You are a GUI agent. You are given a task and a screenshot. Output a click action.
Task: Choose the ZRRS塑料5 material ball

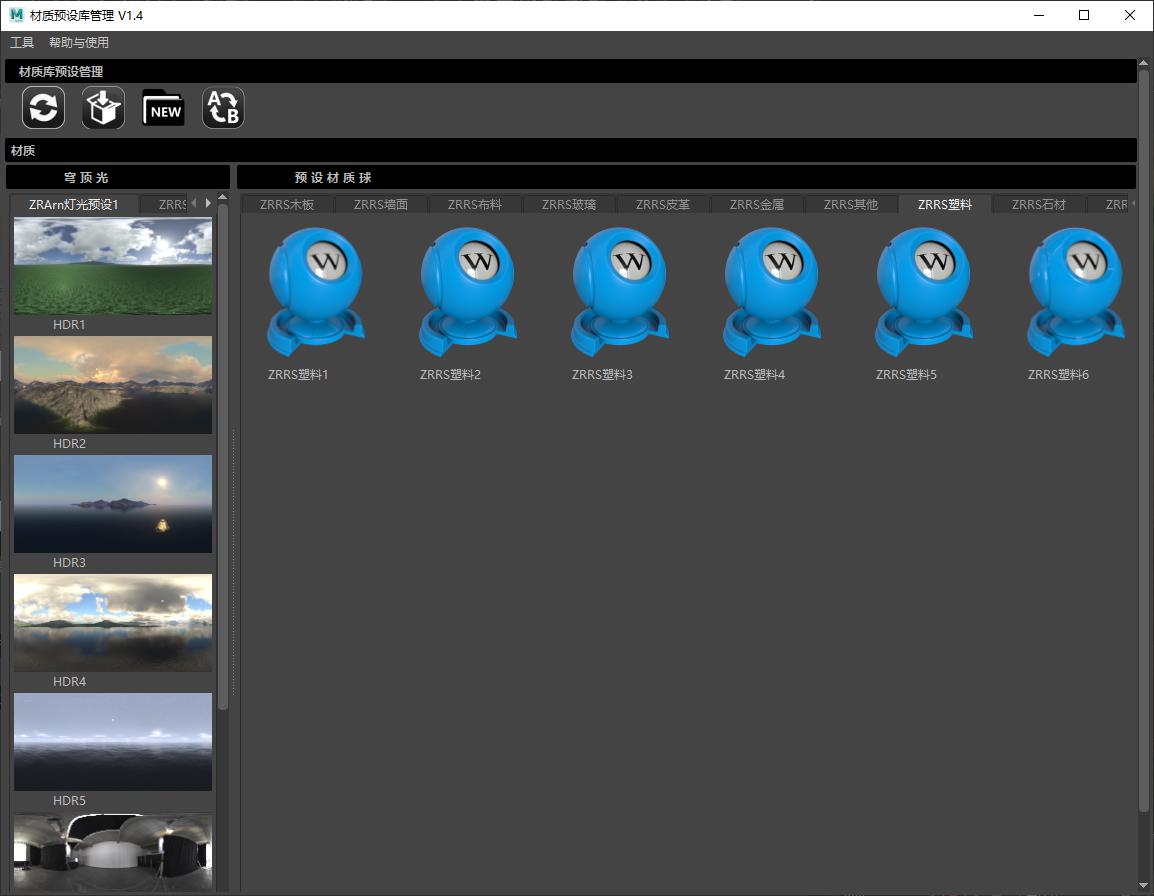pyautogui.click(x=923, y=292)
